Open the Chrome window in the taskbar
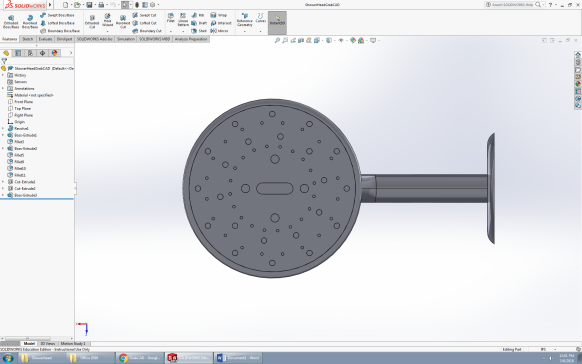This screenshot has width=582, height=364. pyautogui.click(x=140, y=358)
